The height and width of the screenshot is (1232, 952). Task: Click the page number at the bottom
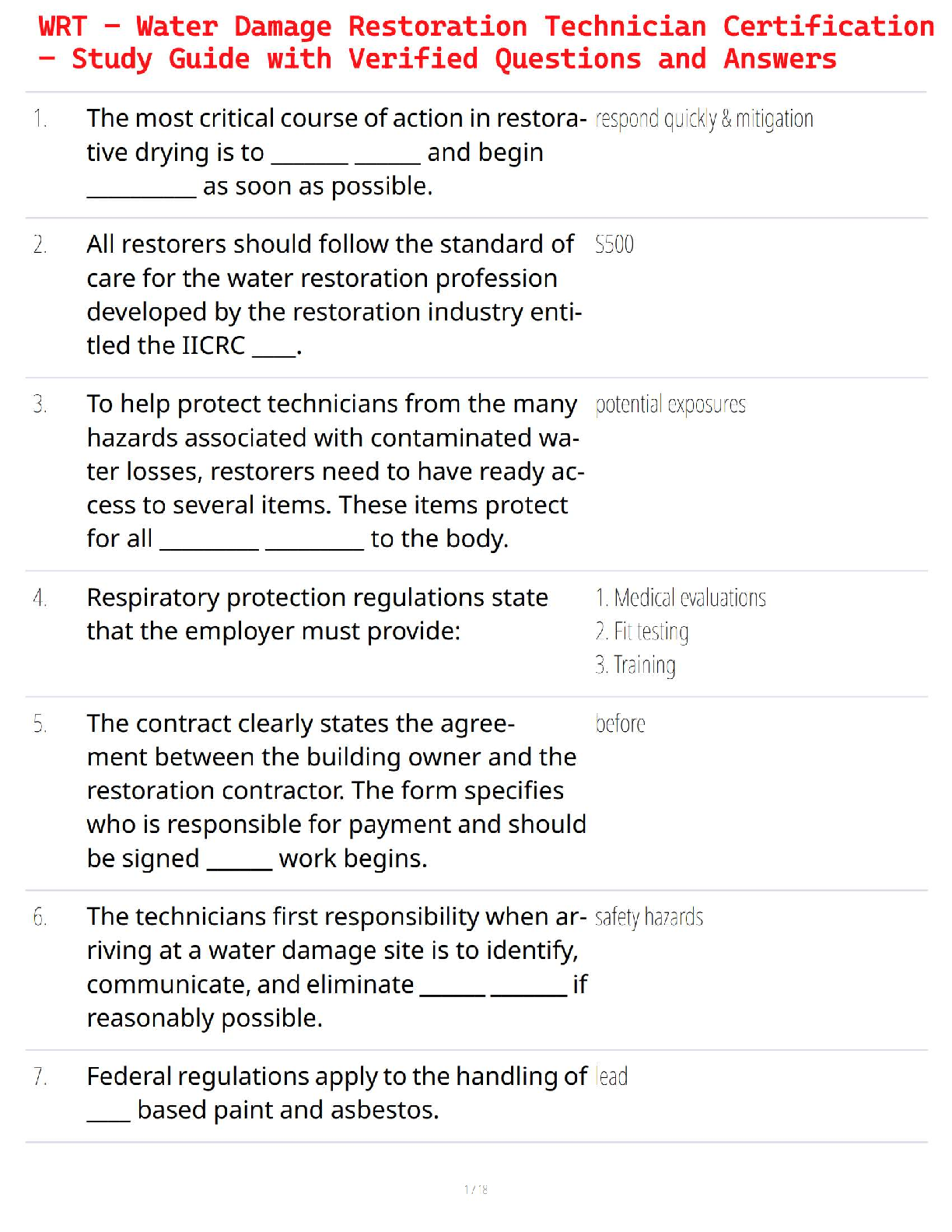476,1189
